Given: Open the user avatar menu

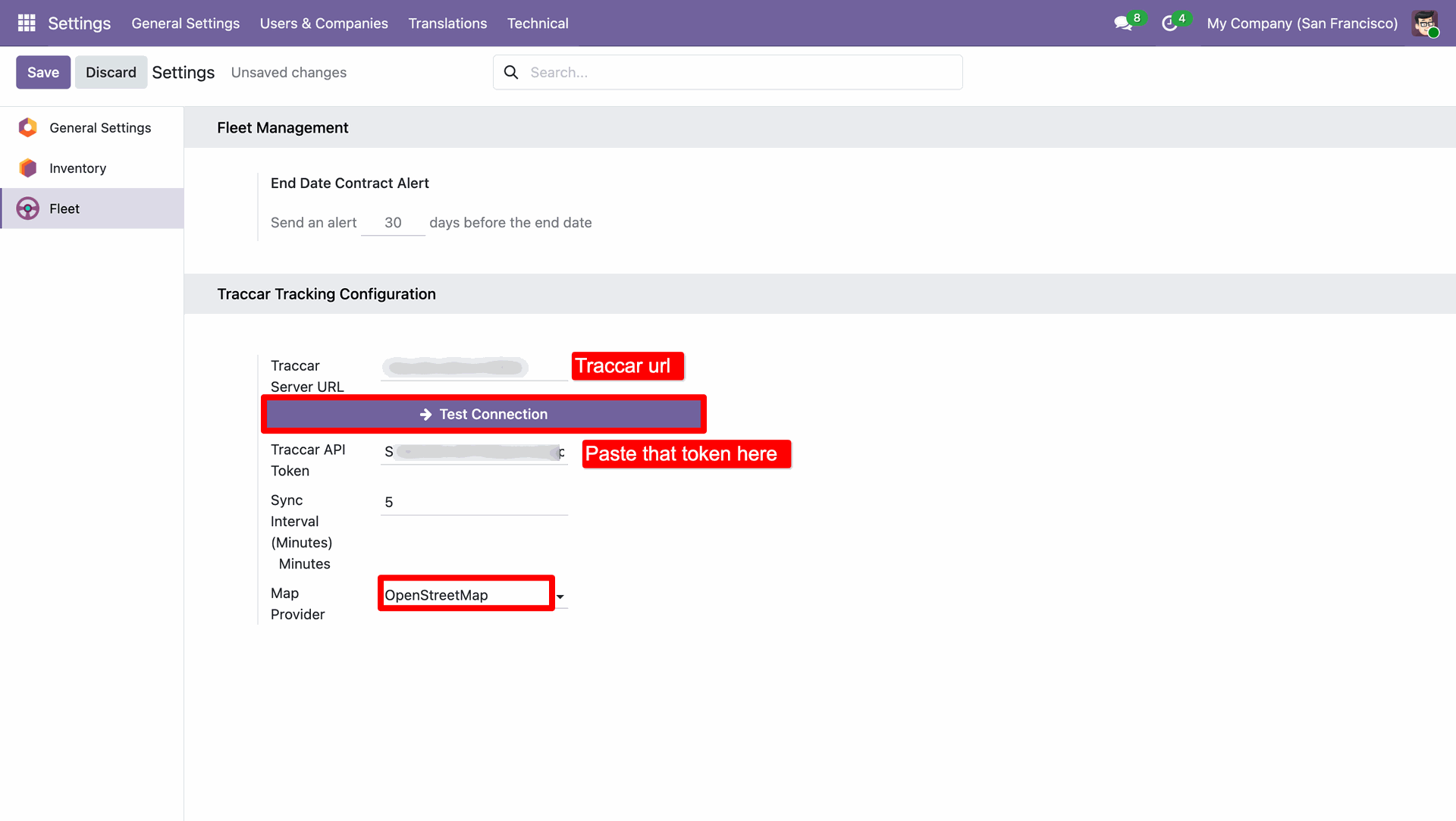Looking at the screenshot, I should point(1425,24).
